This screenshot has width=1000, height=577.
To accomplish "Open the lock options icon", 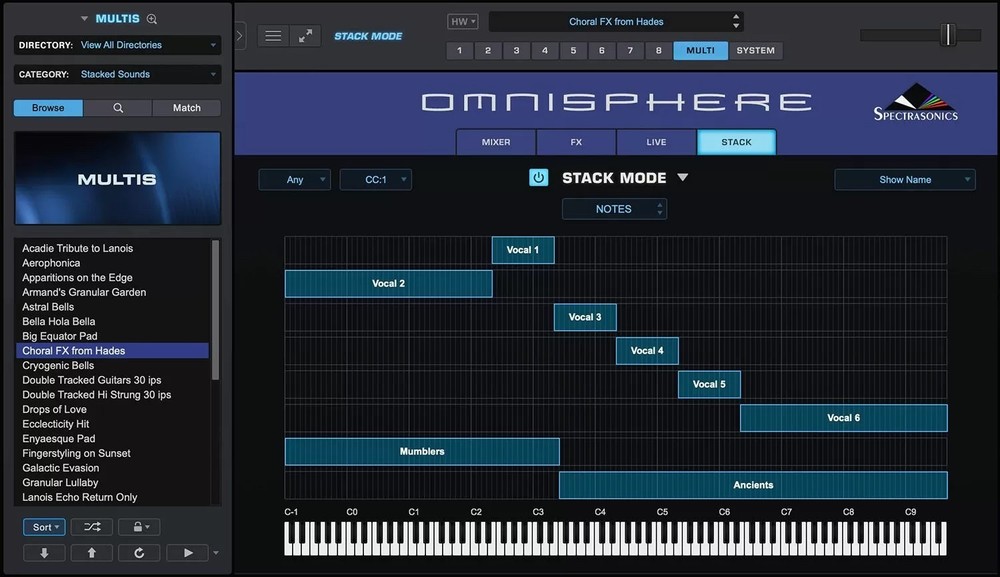I will click(x=139, y=527).
